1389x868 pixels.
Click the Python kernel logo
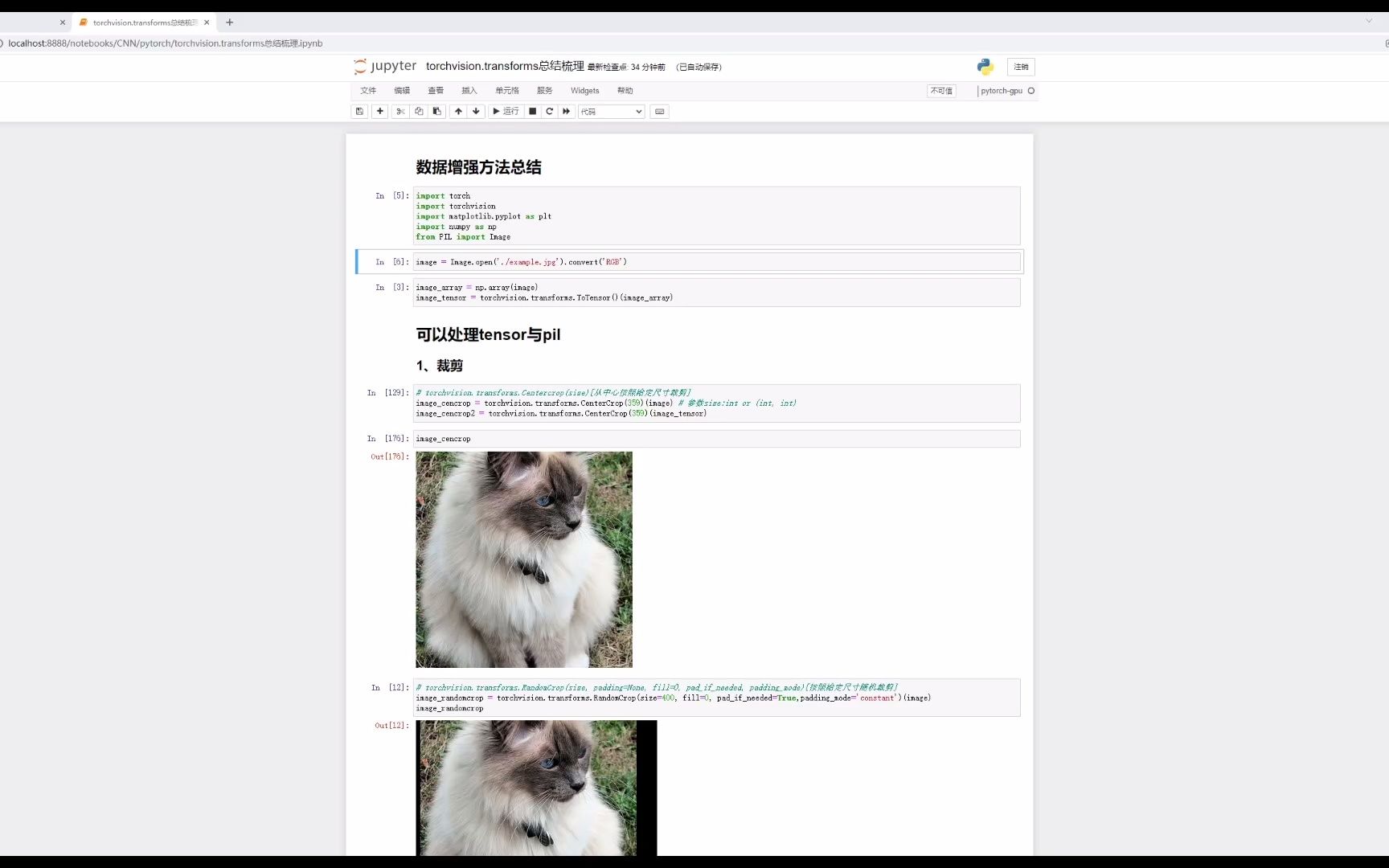pos(985,67)
